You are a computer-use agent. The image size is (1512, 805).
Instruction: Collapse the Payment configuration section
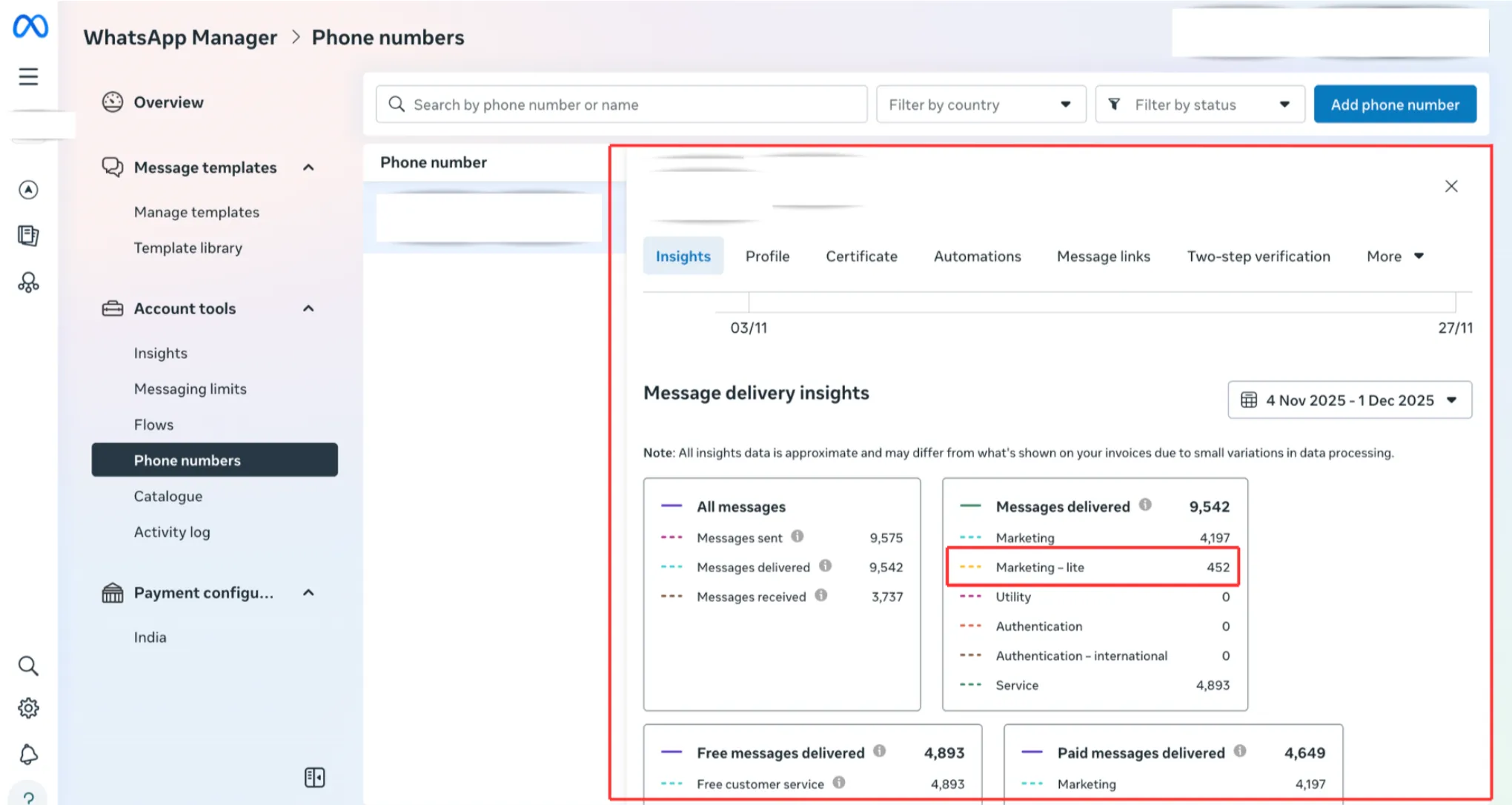tap(309, 592)
